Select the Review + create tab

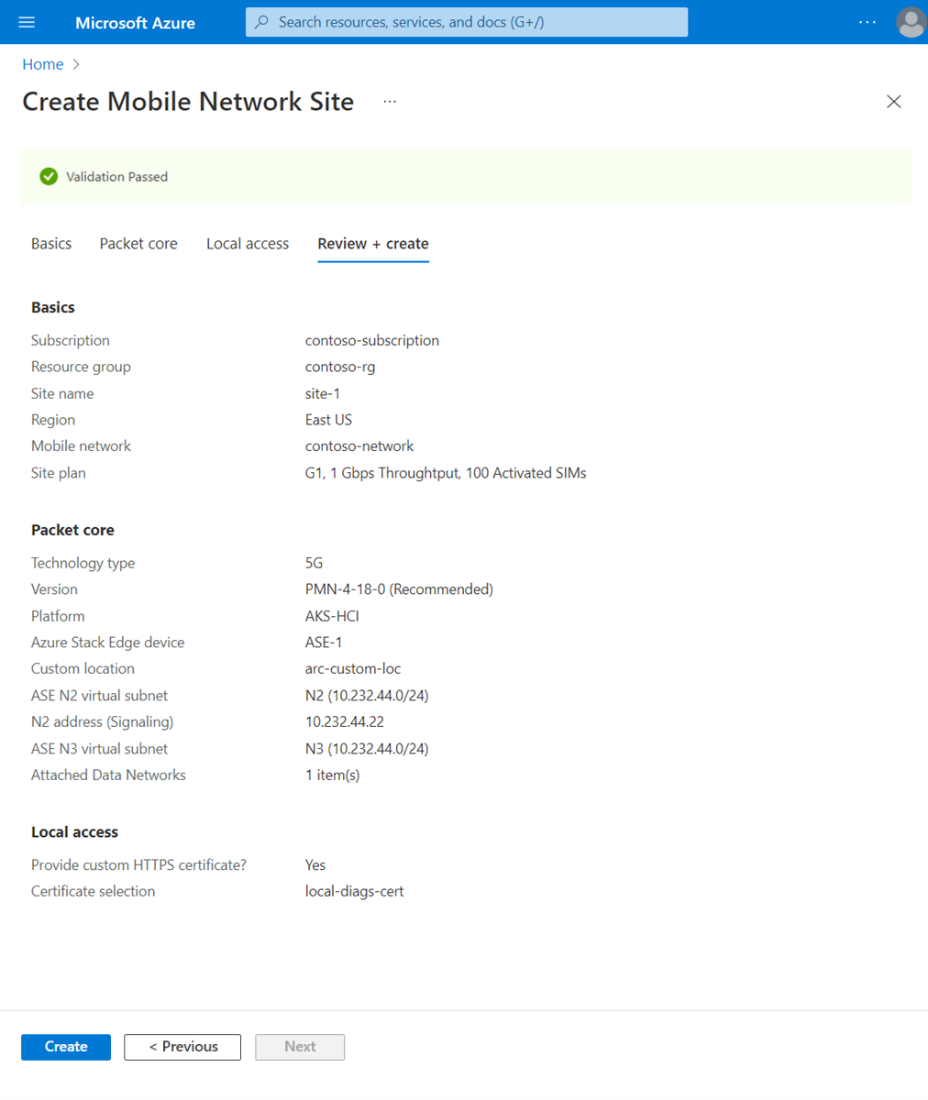pyautogui.click(x=373, y=244)
